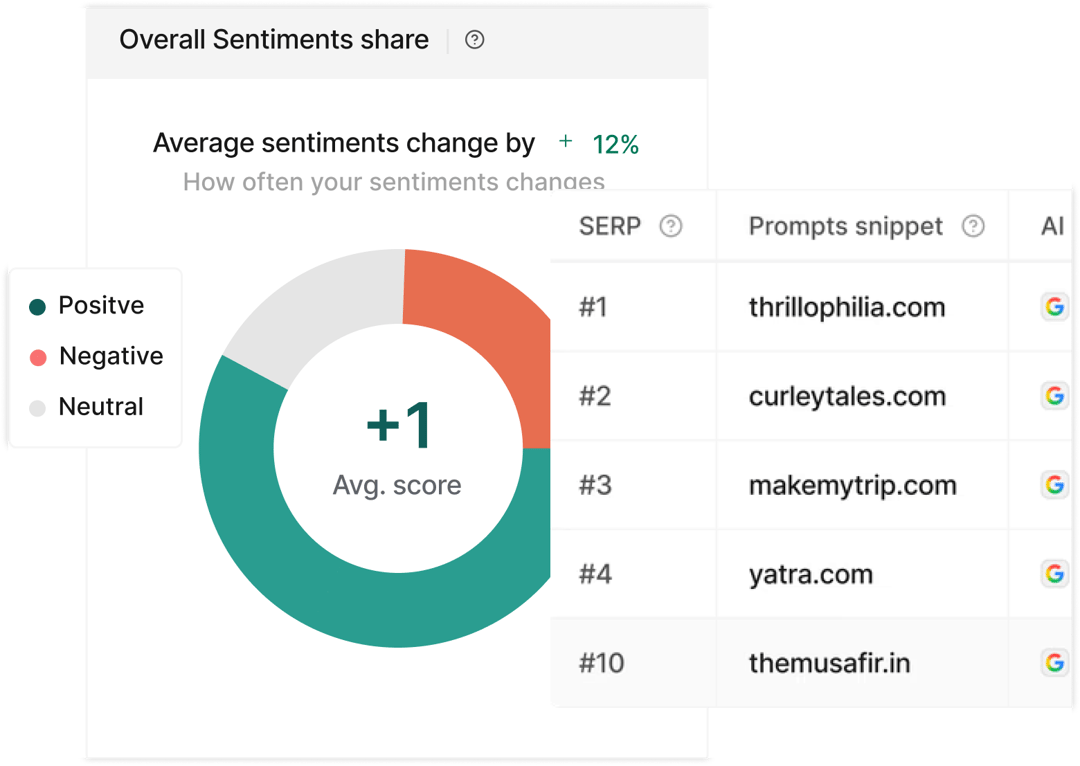Open the thrillophilia.com link

point(847,307)
